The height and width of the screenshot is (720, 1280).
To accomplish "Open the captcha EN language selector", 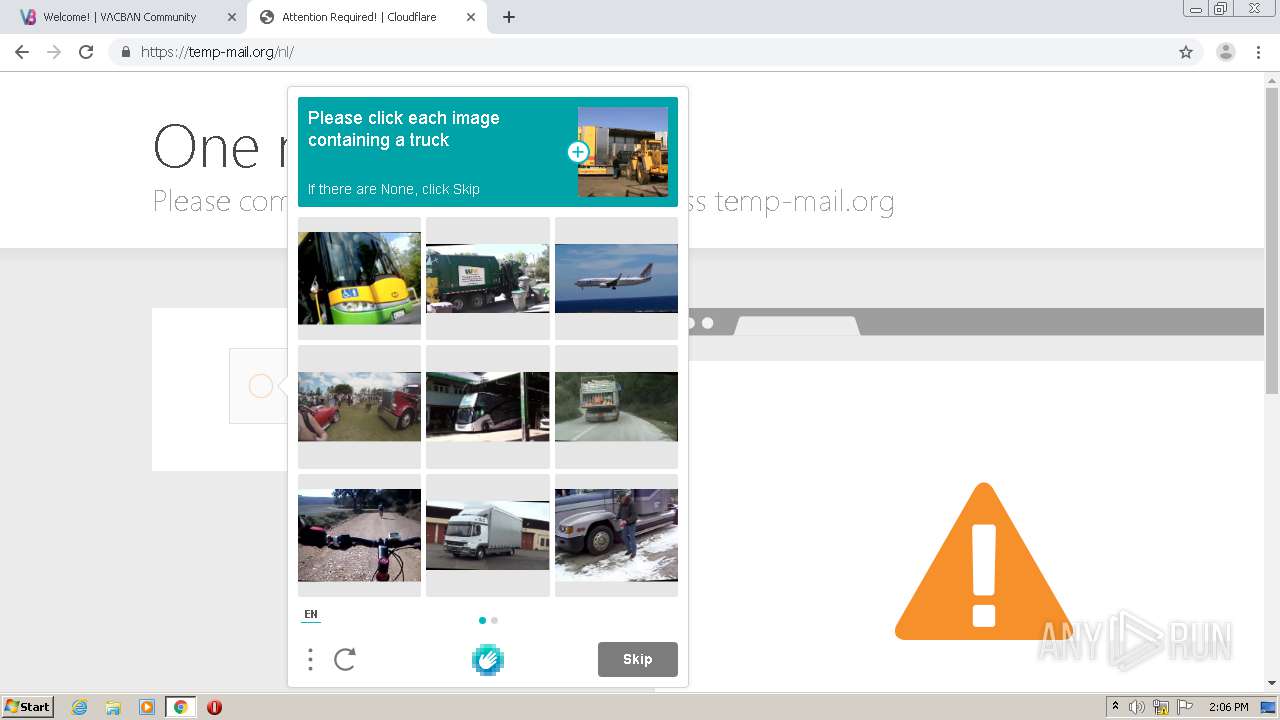I will [311, 615].
